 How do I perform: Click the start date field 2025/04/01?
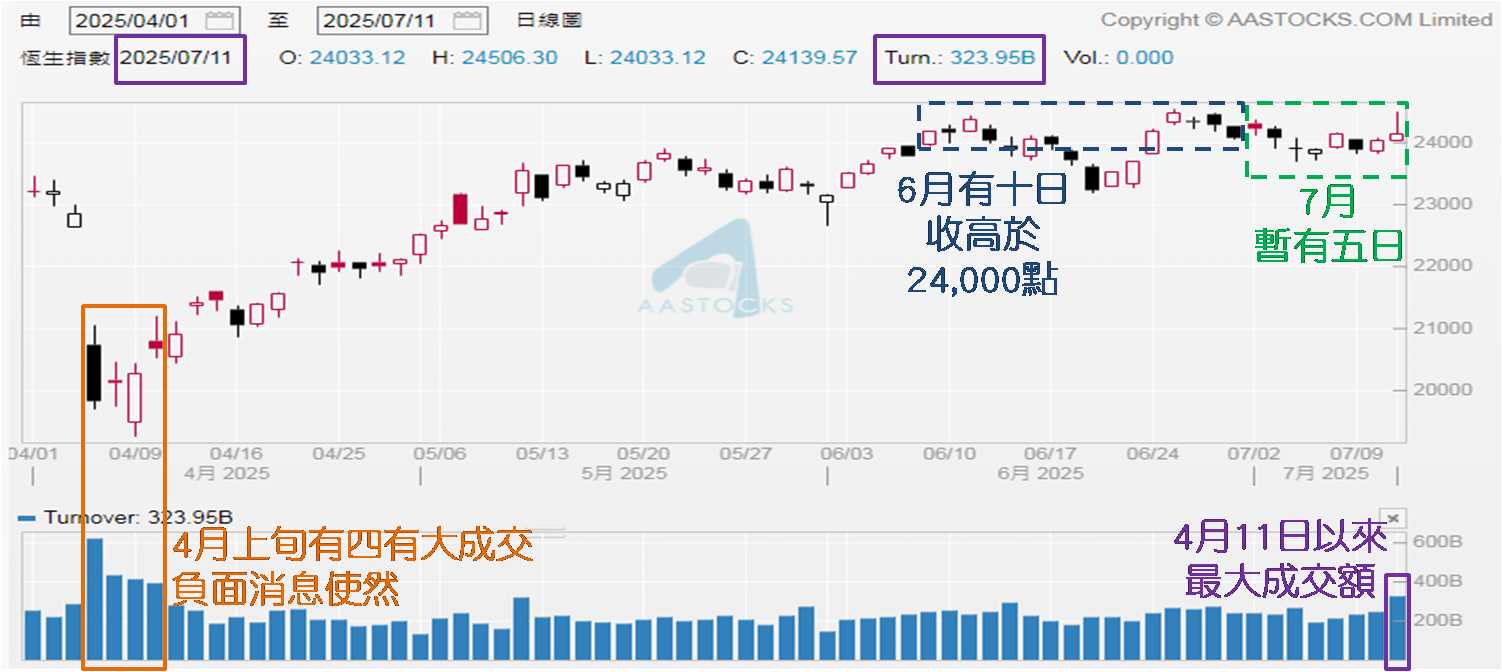[x=136, y=20]
